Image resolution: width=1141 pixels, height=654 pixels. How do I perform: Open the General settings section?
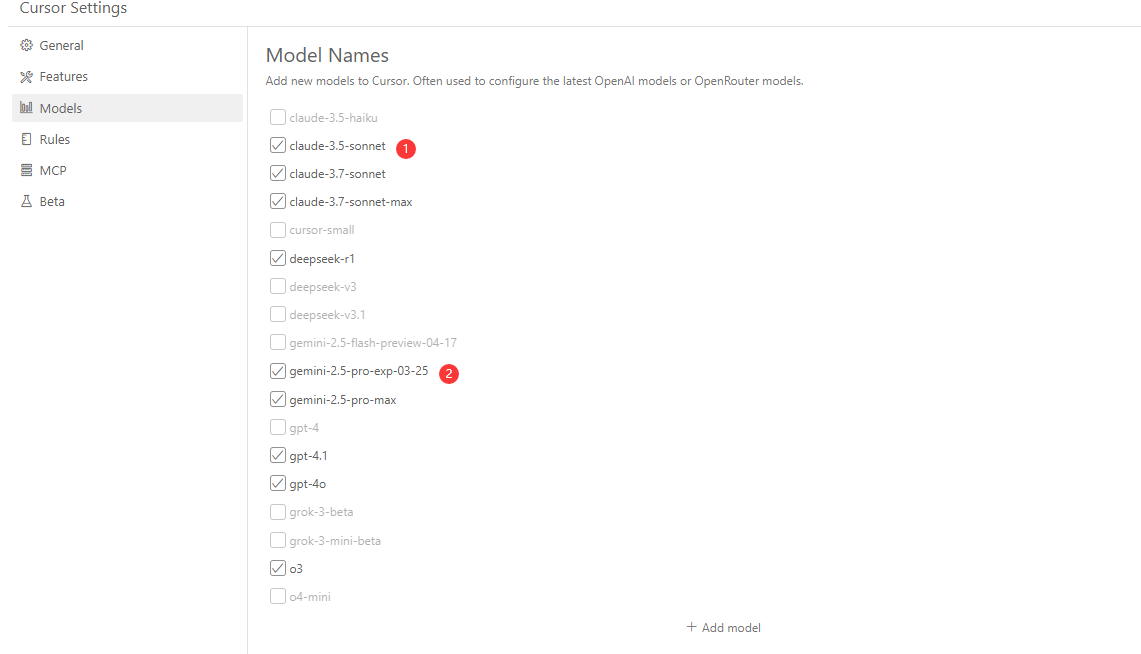[127, 45]
